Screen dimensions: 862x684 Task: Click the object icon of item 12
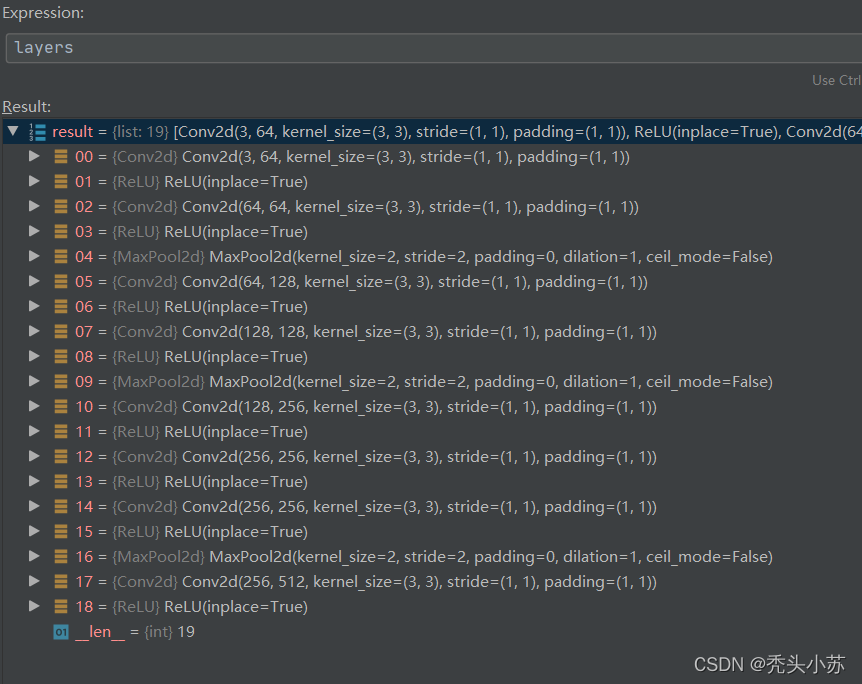(61, 457)
